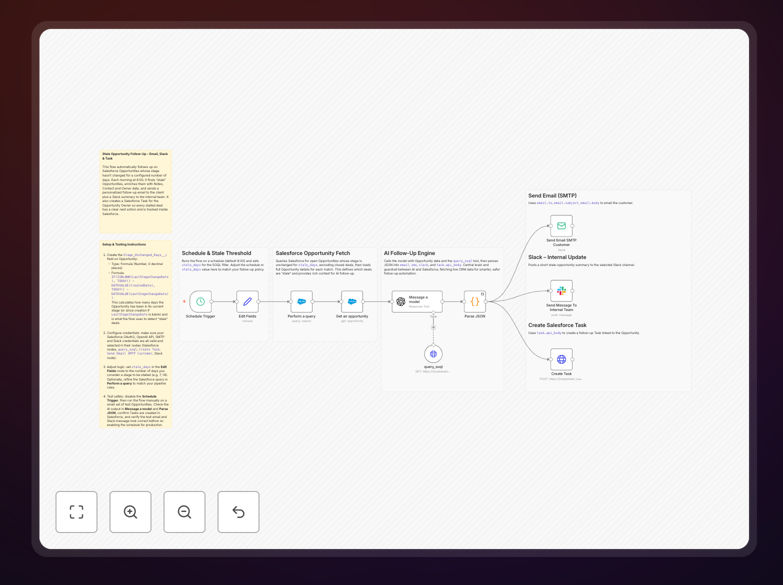The height and width of the screenshot is (585, 783).
Task: Click the Edit Fields label text
Action: (247, 316)
